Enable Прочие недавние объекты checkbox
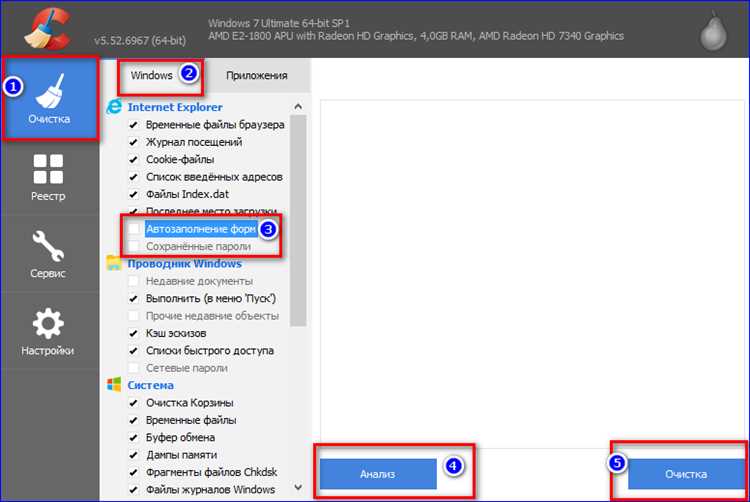Viewport: 750px width, 502px height. [133, 316]
